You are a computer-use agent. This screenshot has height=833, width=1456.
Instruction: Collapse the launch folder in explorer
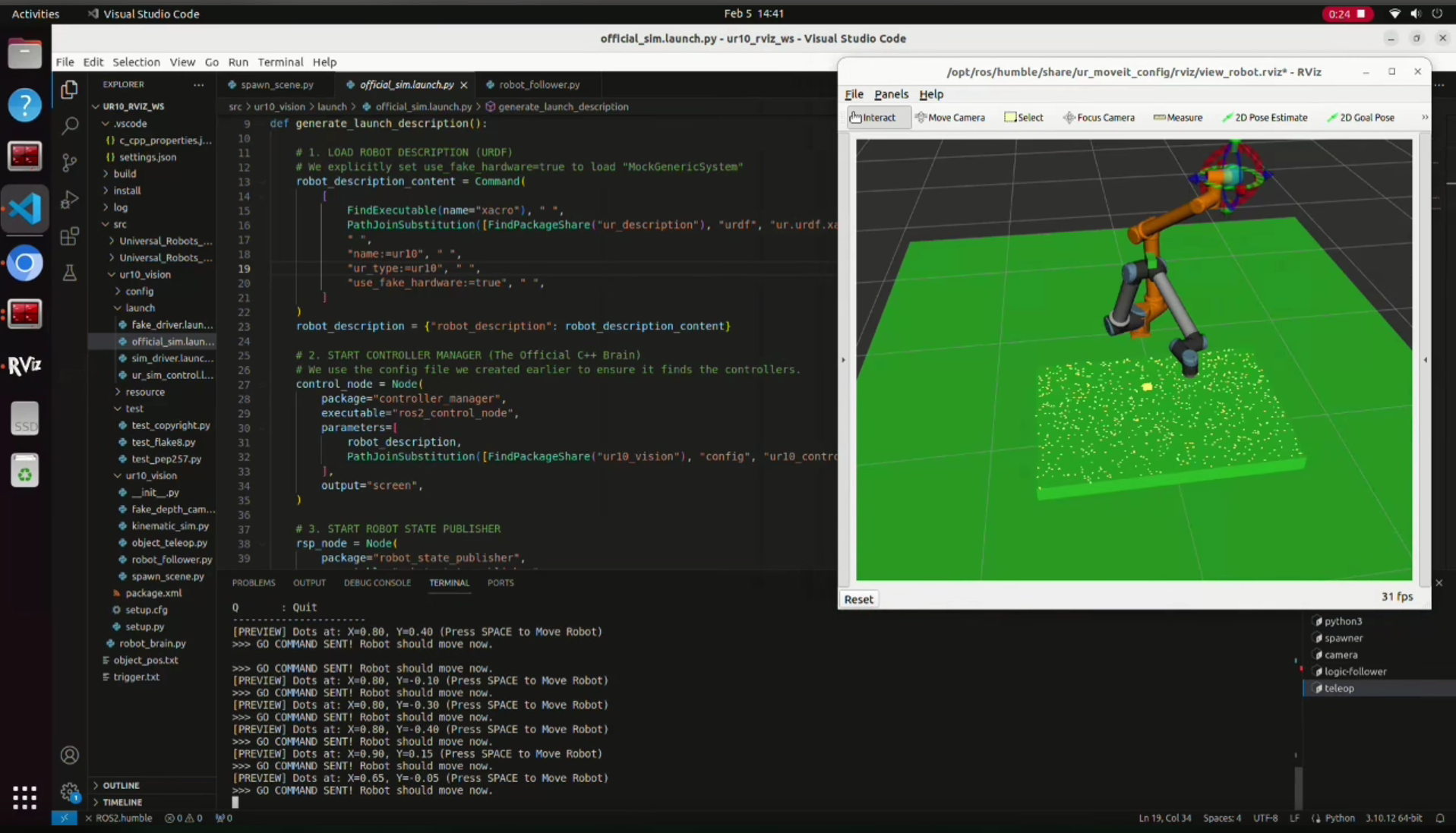(x=140, y=308)
